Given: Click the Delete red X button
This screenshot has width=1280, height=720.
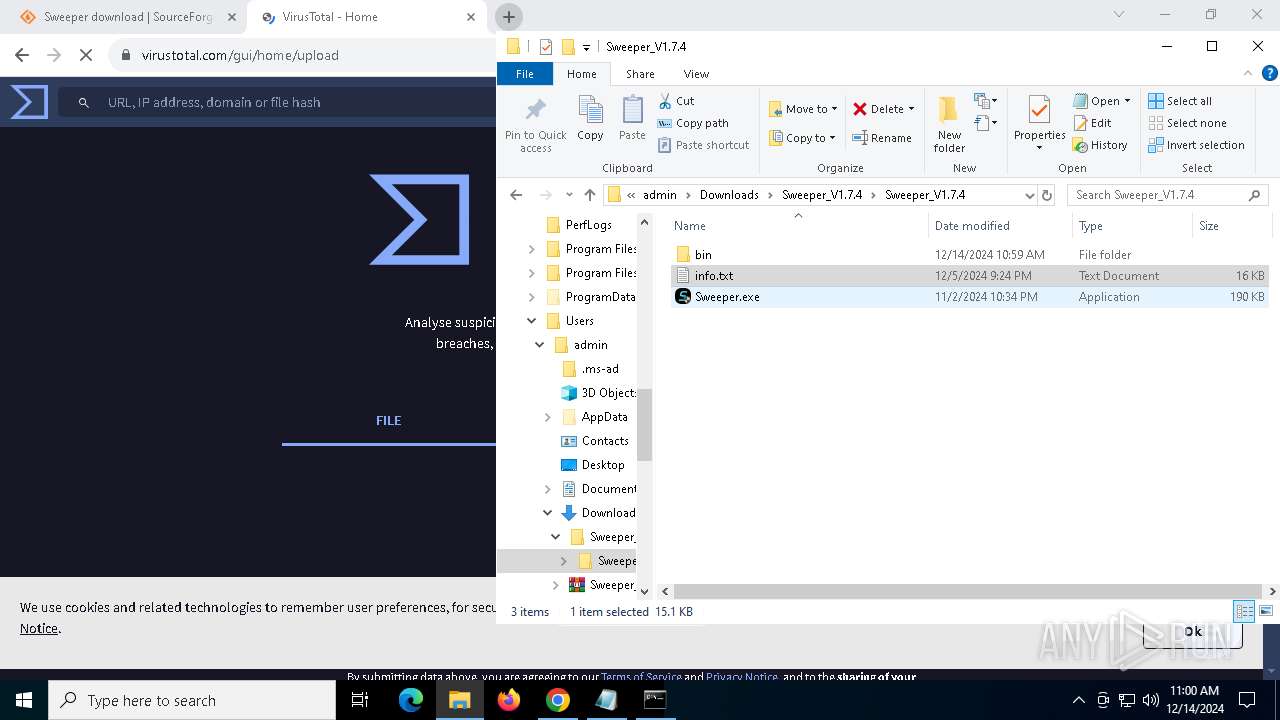Looking at the screenshot, I should click(x=878, y=109).
